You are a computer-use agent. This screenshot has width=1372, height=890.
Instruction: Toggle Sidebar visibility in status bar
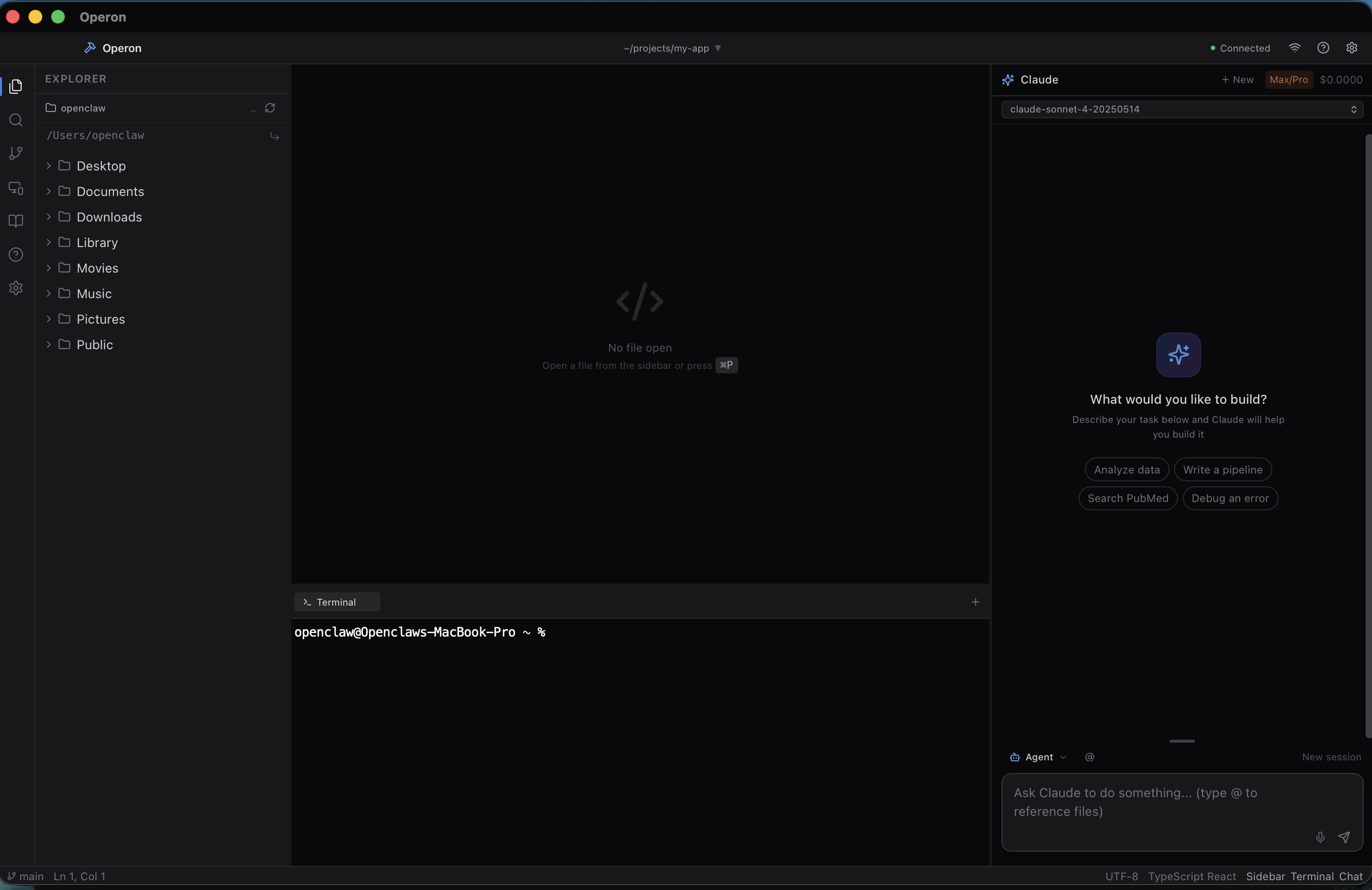tap(1265, 876)
